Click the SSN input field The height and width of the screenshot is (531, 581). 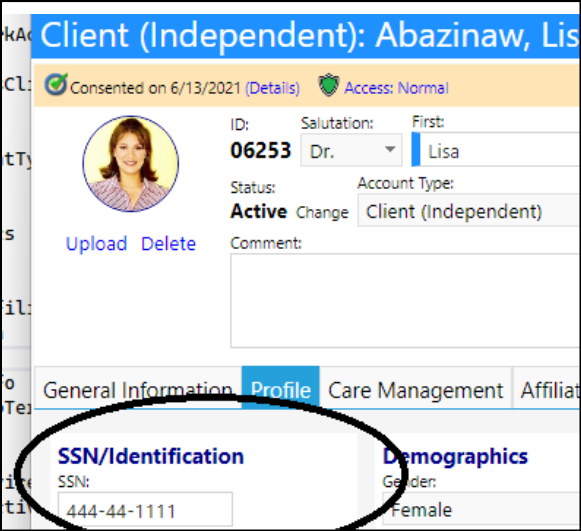tap(145, 510)
